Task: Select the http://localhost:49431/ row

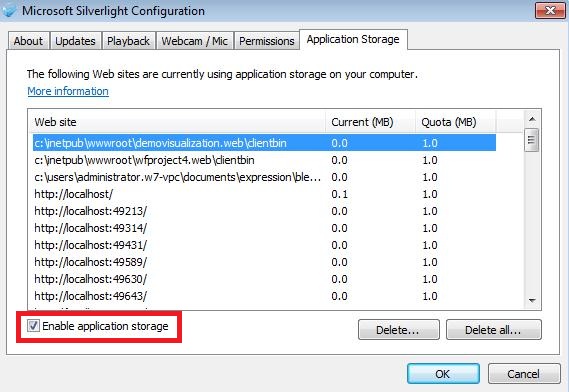Action: click(x=264, y=245)
